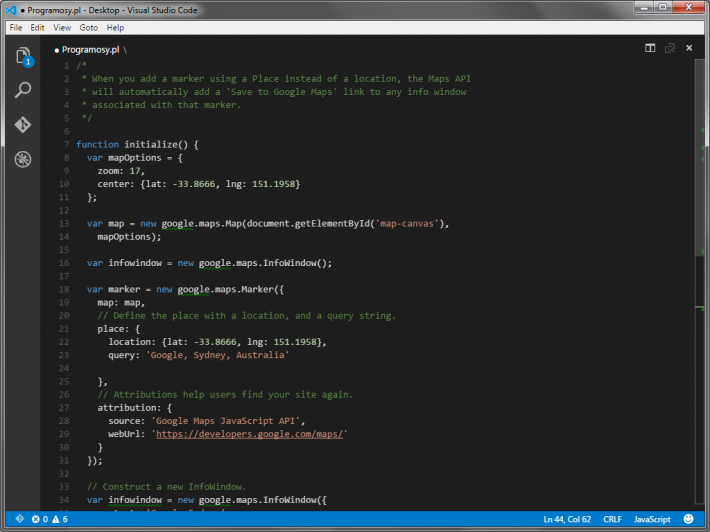Follow the developers.google.com/maps link

[x=249, y=434]
